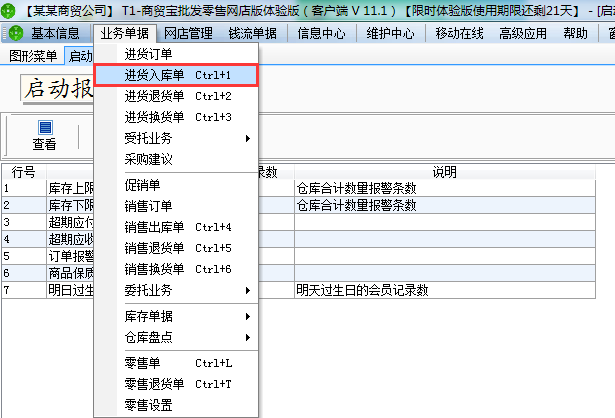The image size is (615, 418).
Task: Click the app icon in title bar
Action: pyautogui.click(x=7, y=11)
